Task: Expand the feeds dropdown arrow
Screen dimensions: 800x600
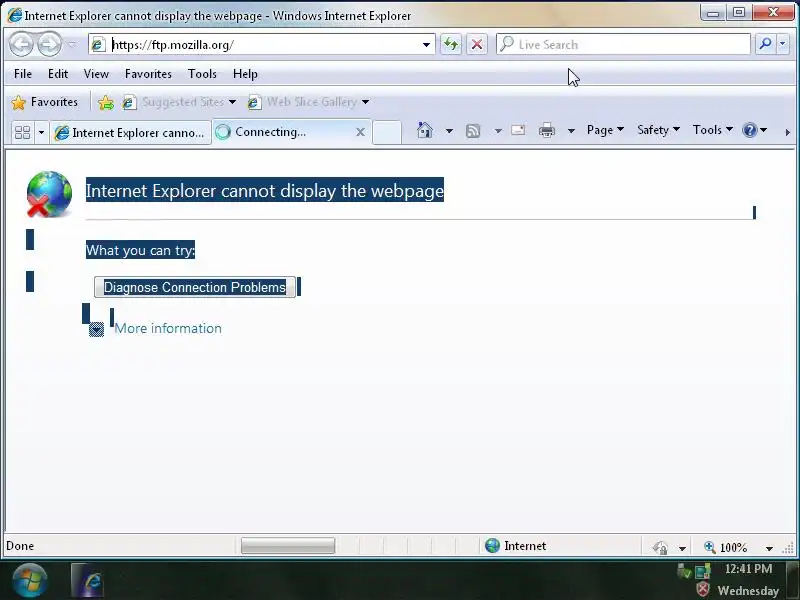Action: coord(498,131)
